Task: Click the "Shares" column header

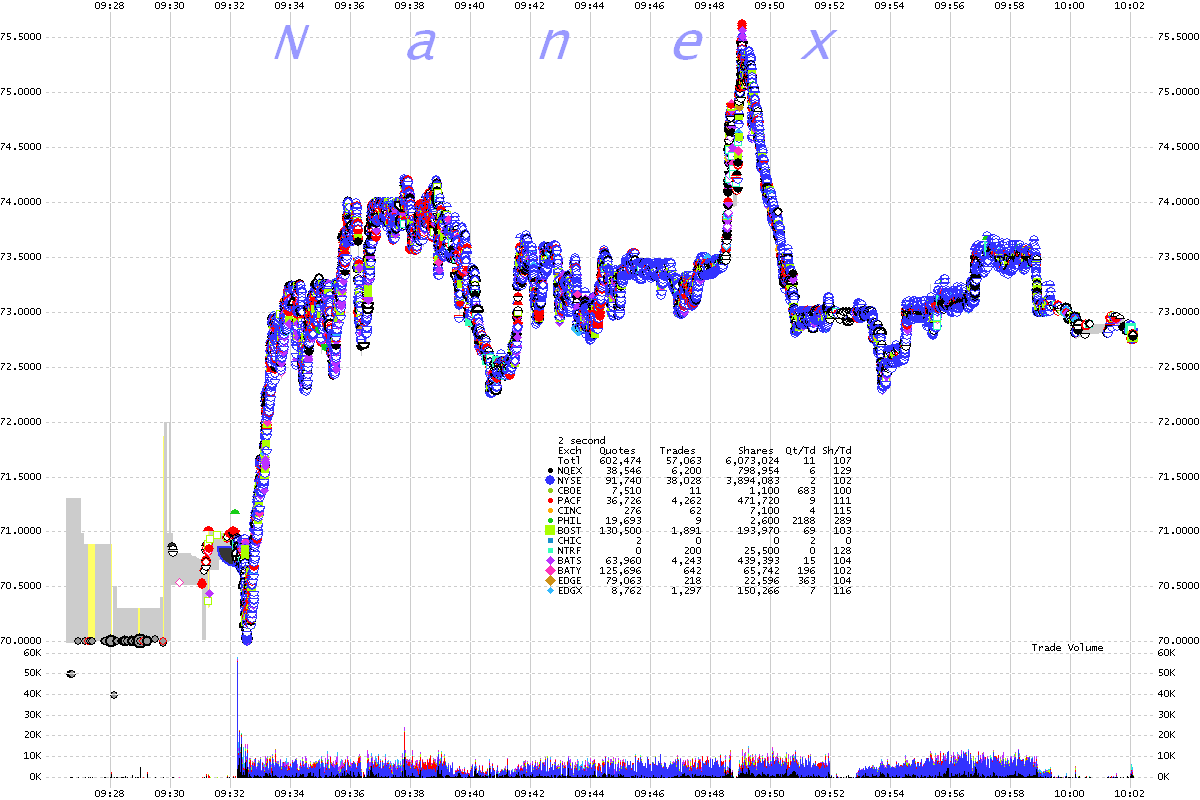Action: [x=755, y=451]
